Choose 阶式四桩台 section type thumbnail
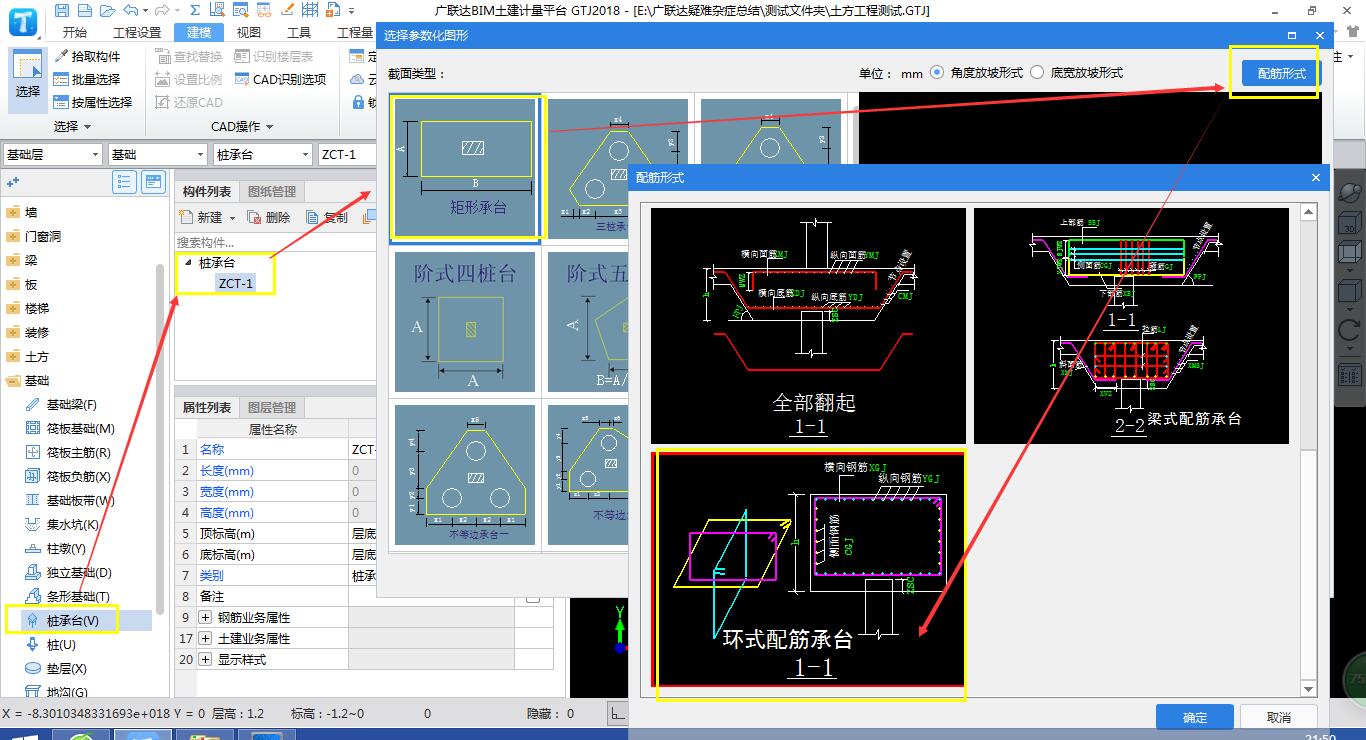 click(465, 321)
